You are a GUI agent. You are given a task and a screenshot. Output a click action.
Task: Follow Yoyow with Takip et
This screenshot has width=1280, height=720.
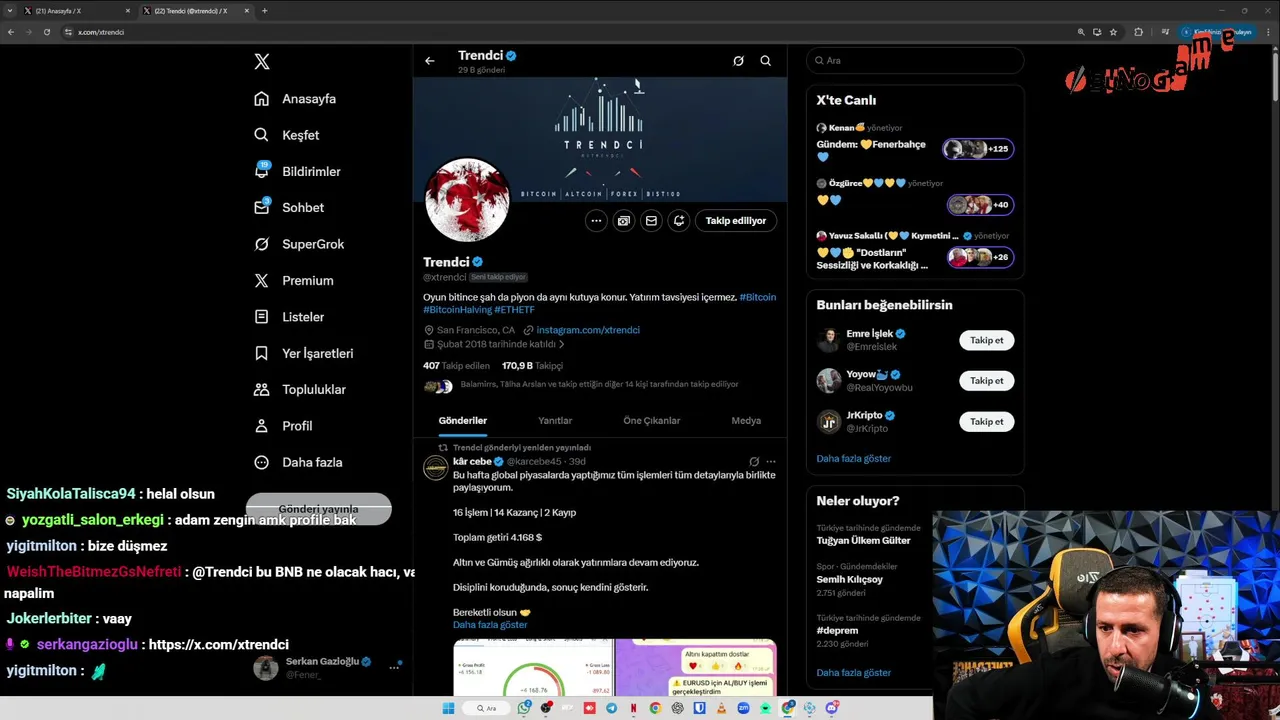[987, 381]
